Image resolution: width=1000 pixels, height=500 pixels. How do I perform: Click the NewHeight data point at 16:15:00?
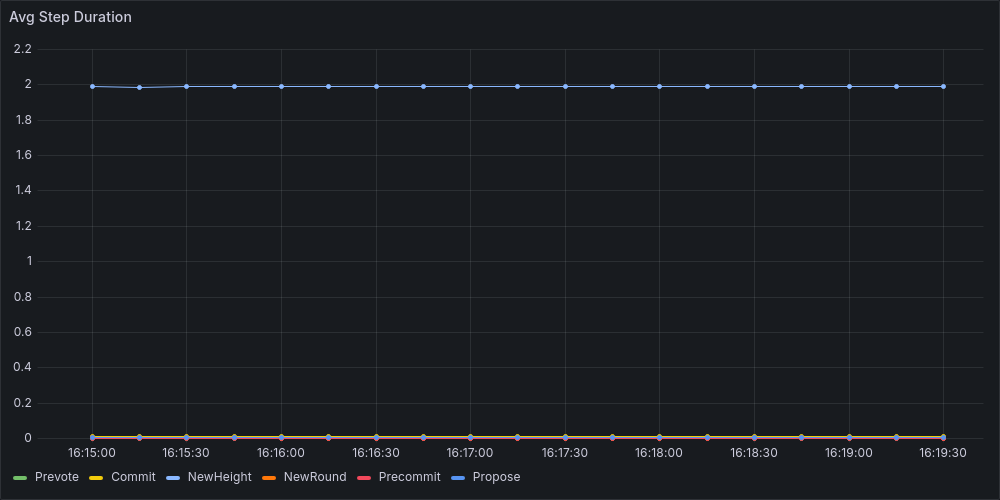click(x=92, y=86)
